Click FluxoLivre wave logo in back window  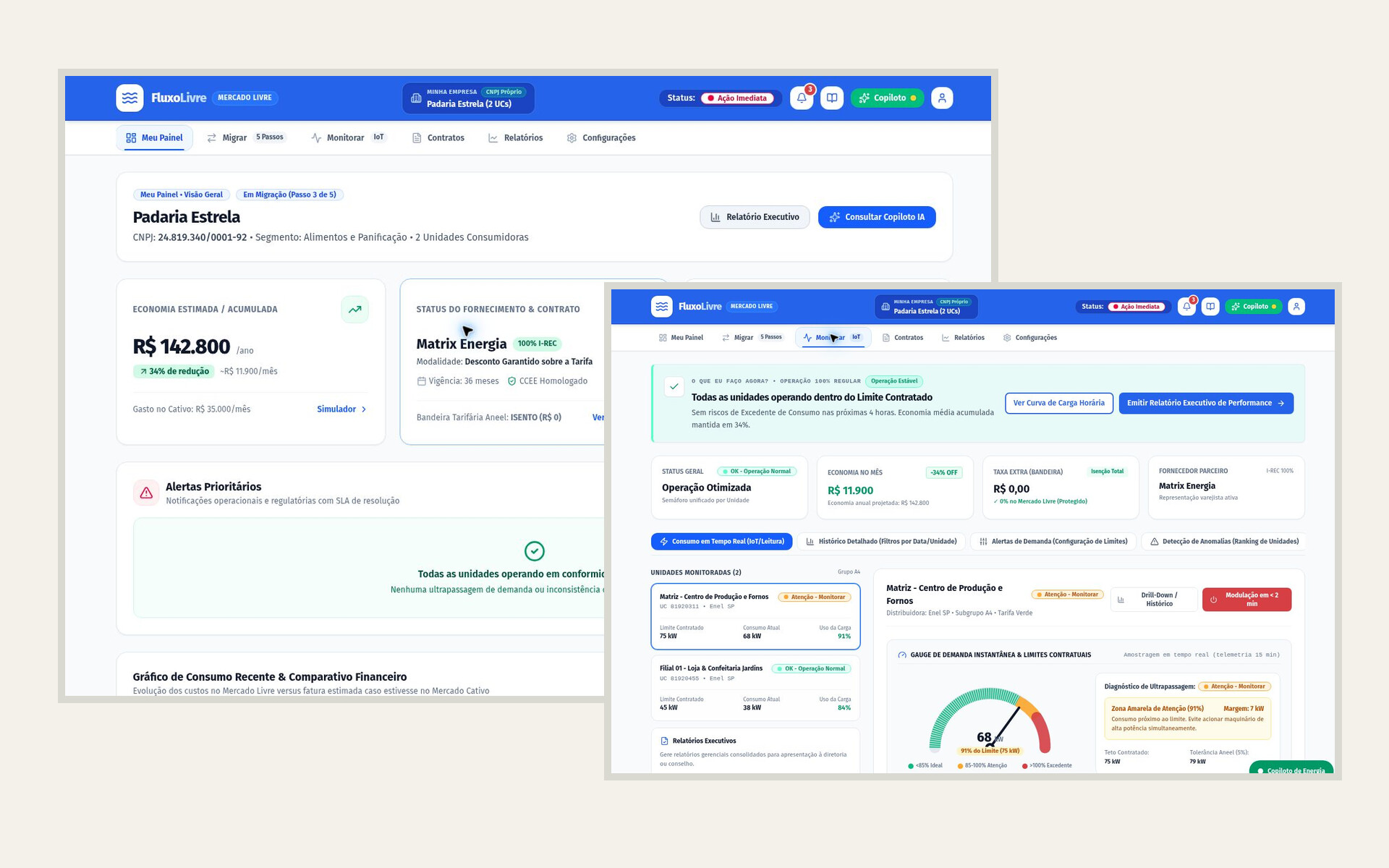(x=129, y=98)
